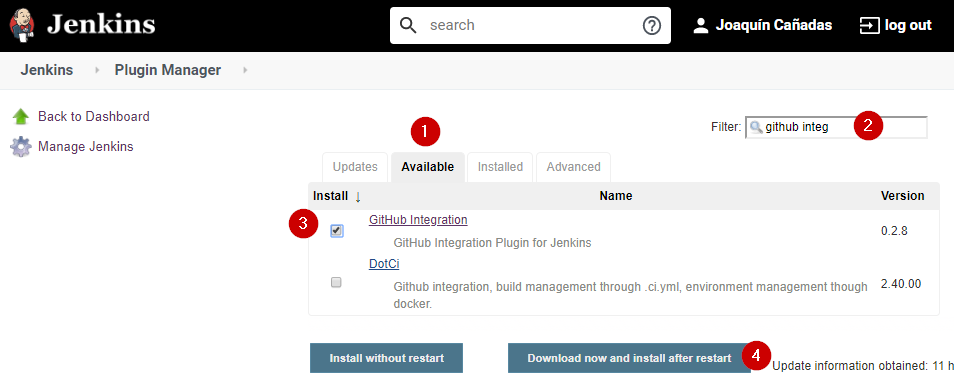Screen dimensions: 954x390
Task: Click the filter magnifier icon
Action: [755, 128]
